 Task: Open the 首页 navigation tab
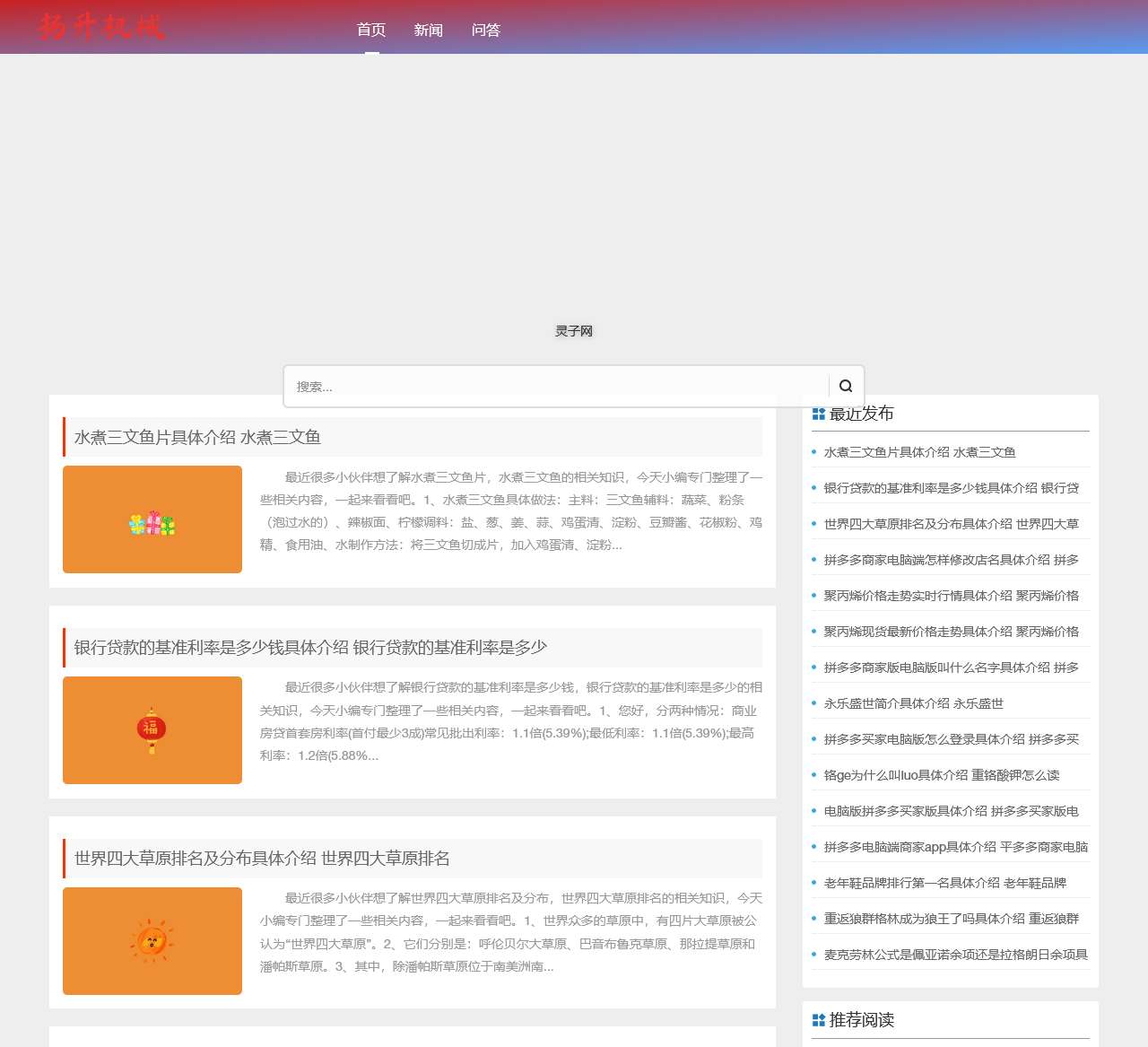tap(371, 30)
